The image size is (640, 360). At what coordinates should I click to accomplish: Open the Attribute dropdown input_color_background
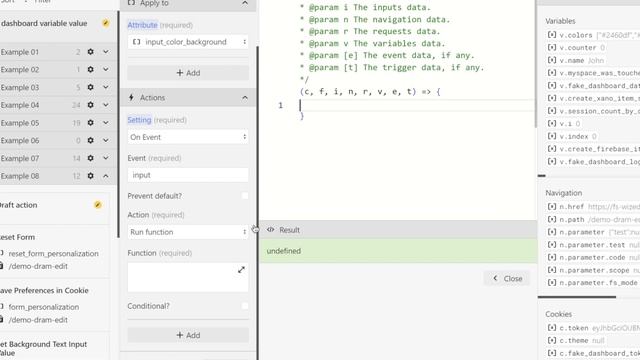point(188,42)
